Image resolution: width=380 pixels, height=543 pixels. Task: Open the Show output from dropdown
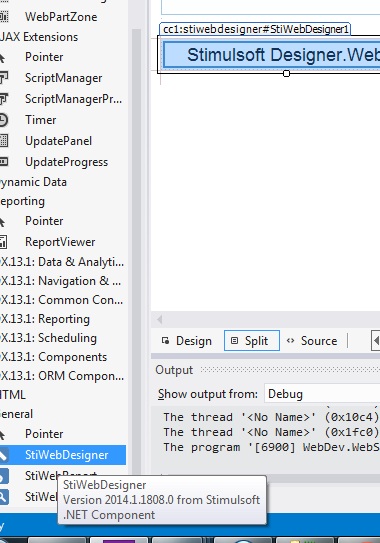pos(322,394)
